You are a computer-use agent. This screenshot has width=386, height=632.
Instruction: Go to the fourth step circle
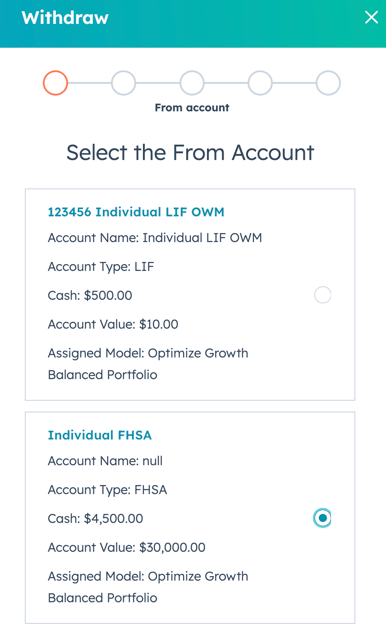[260, 83]
